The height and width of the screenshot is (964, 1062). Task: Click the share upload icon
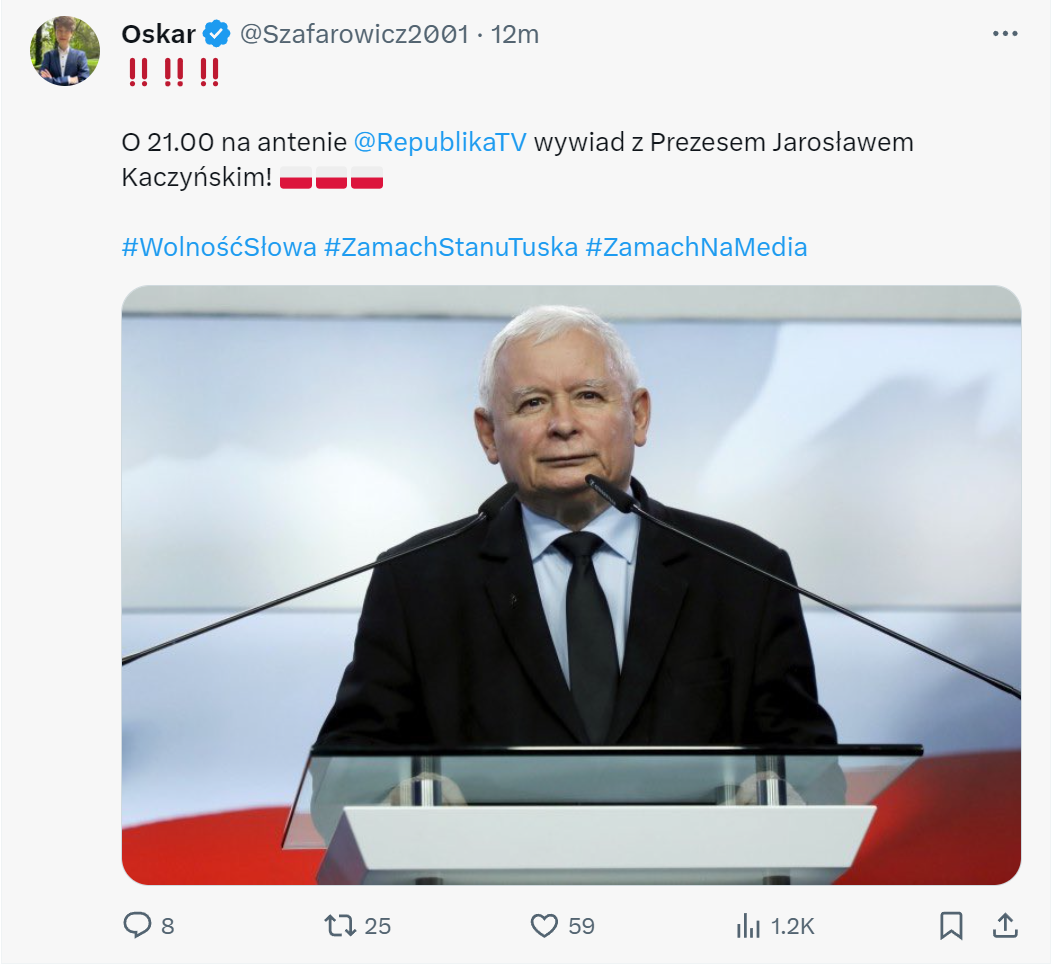[x=1006, y=926]
